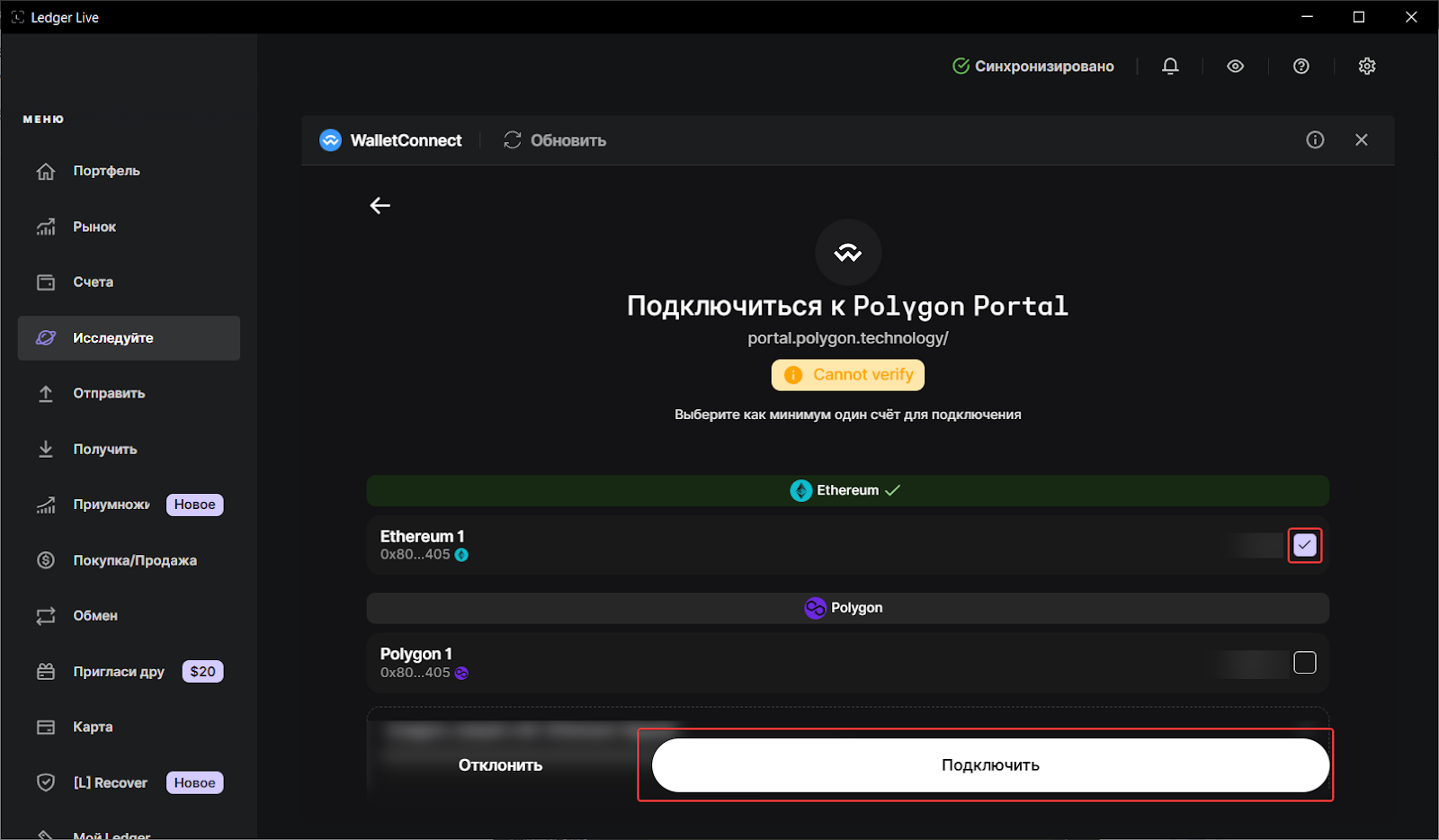Click the Cannot verify warning badge
The width and height of the screenshot is (1439, 840).
848,375
